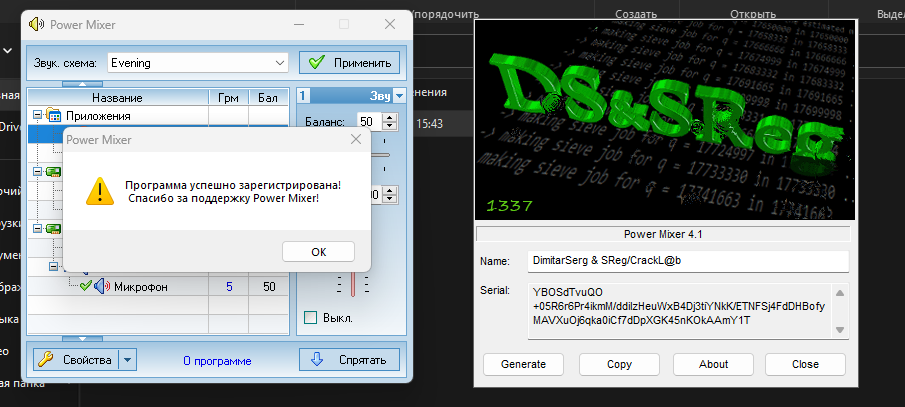
Task: Click the Применить button
Action: click(349, 63)
